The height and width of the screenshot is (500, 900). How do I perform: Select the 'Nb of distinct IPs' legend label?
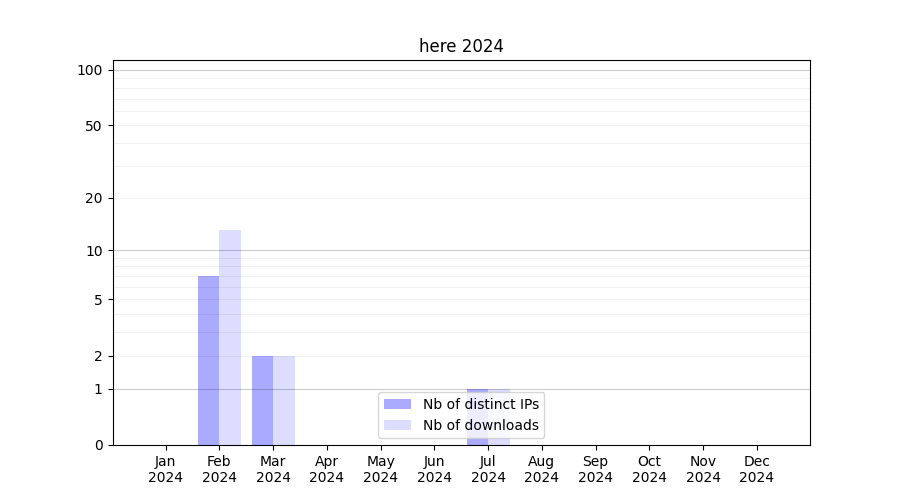[x=481, y=404]
